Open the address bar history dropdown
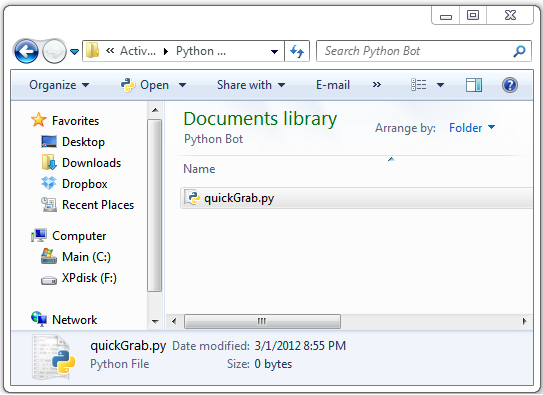Image resolution: width=543 pixels, height=395 pixels. pos(274,52)
